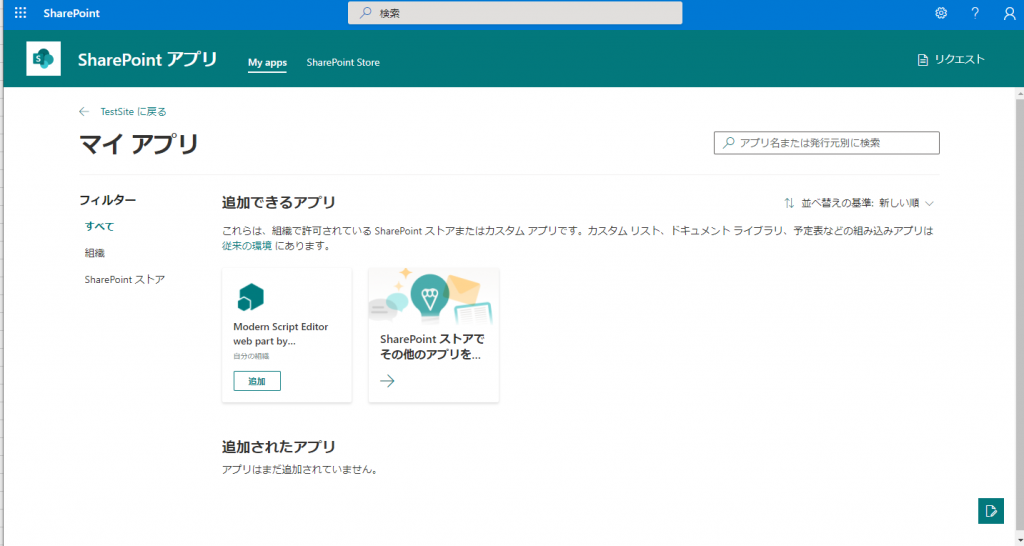Click the feedback icon at bottom right
This screenshot has height=546, width=1024.
click(x=991, y=511)
